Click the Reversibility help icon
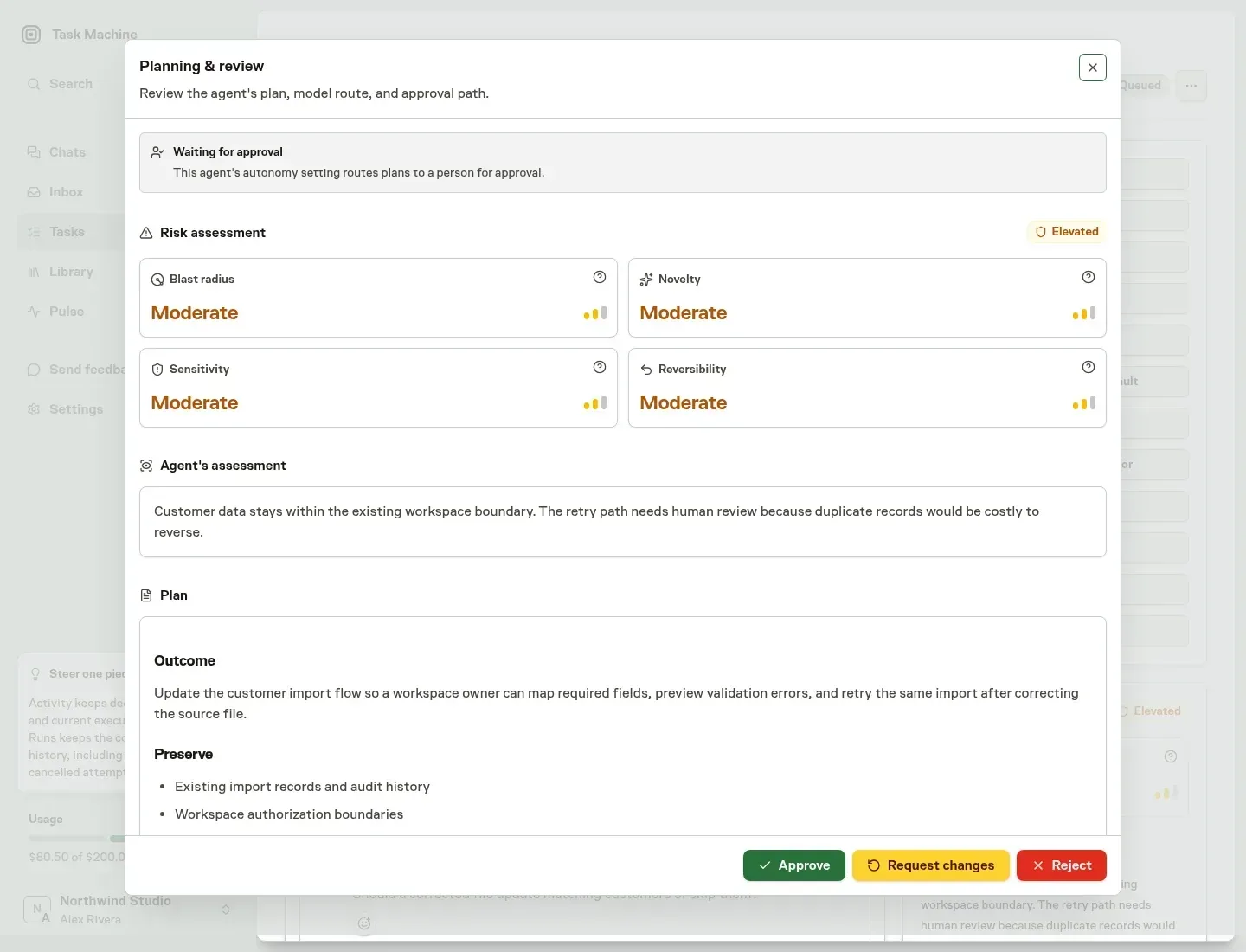This screenshot has width=1246, height=952. 1089,367
